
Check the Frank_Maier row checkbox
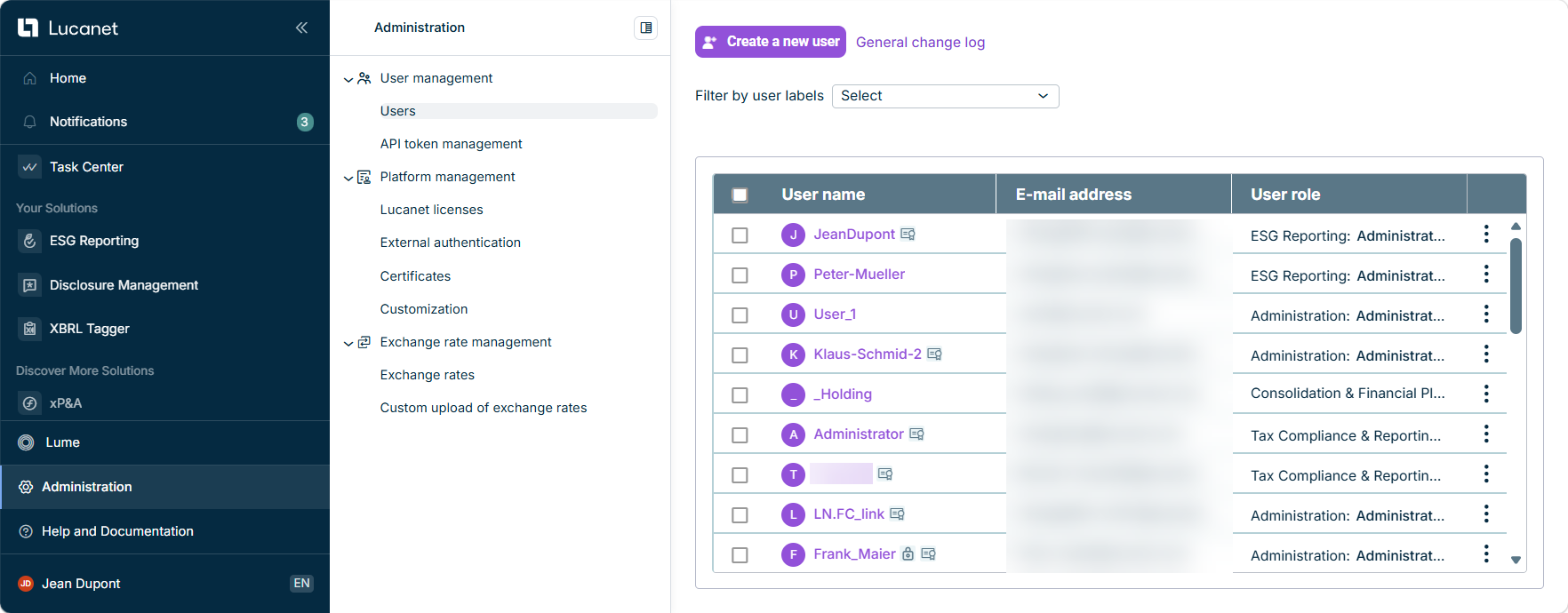coord(740,555)
